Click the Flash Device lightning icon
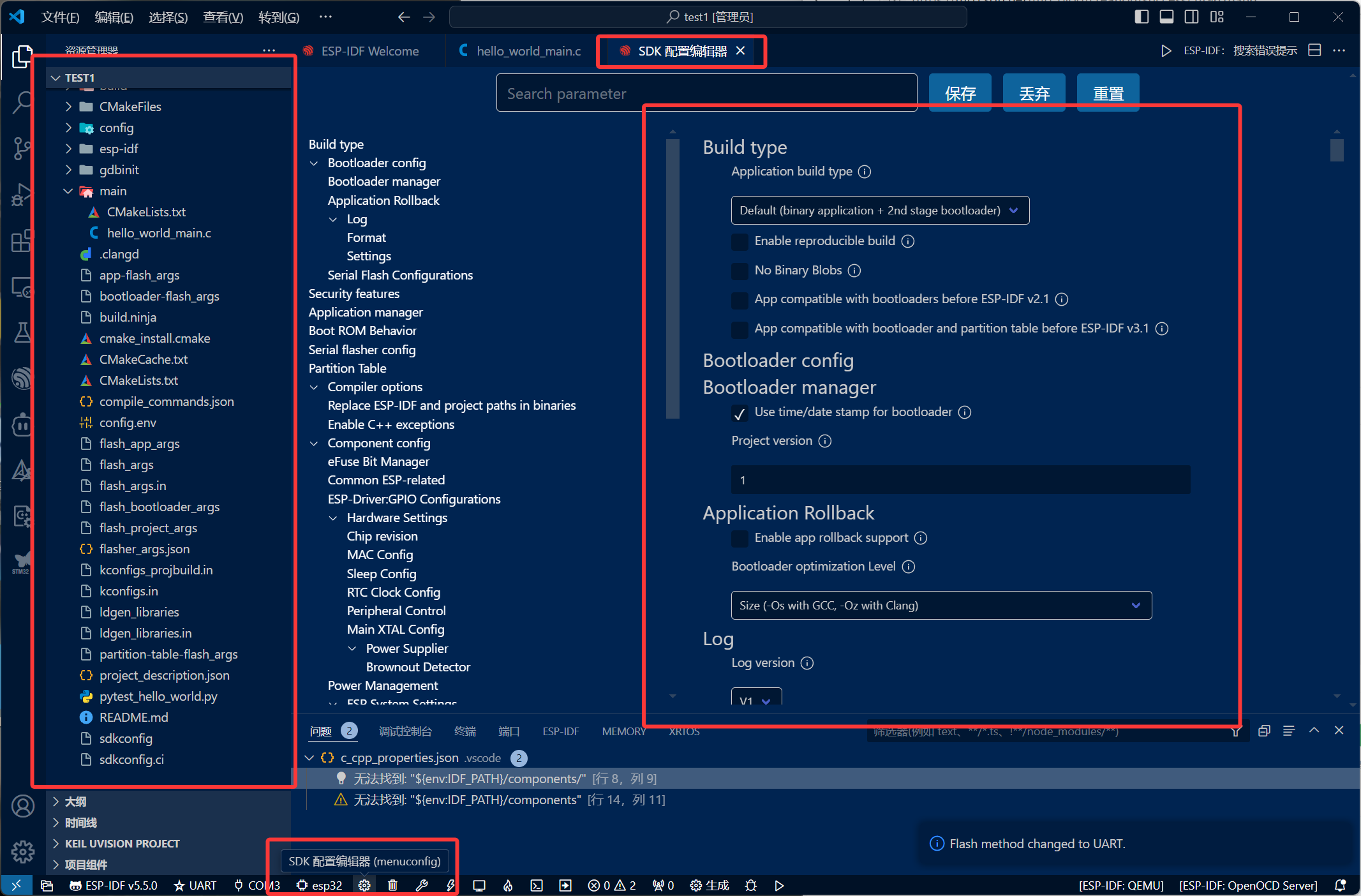Viewport: 1361px width, 896px height. pos(450,885)
